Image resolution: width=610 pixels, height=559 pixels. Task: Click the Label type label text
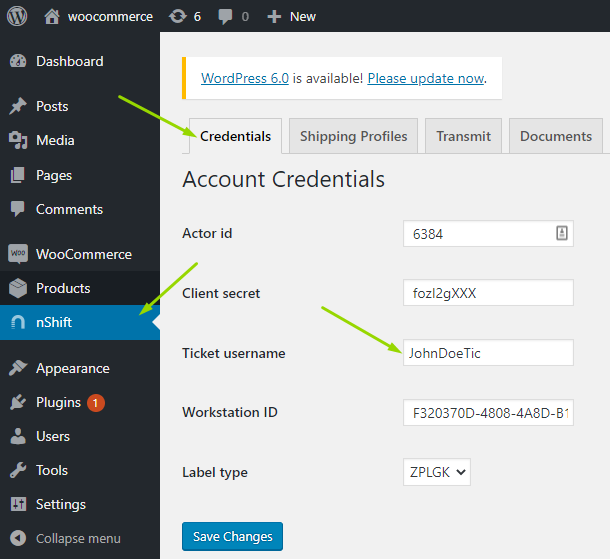click(x=215, y=472)
